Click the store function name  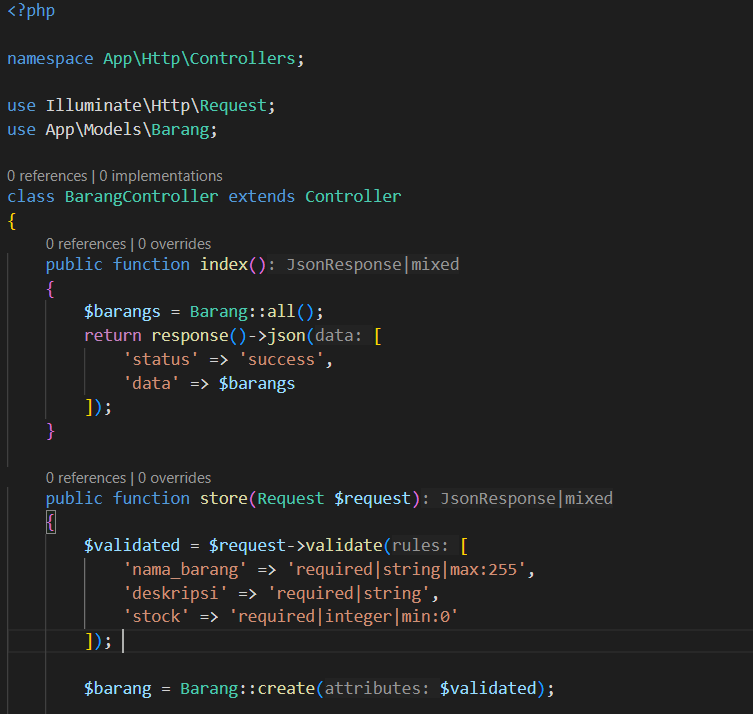pos(223,498)
